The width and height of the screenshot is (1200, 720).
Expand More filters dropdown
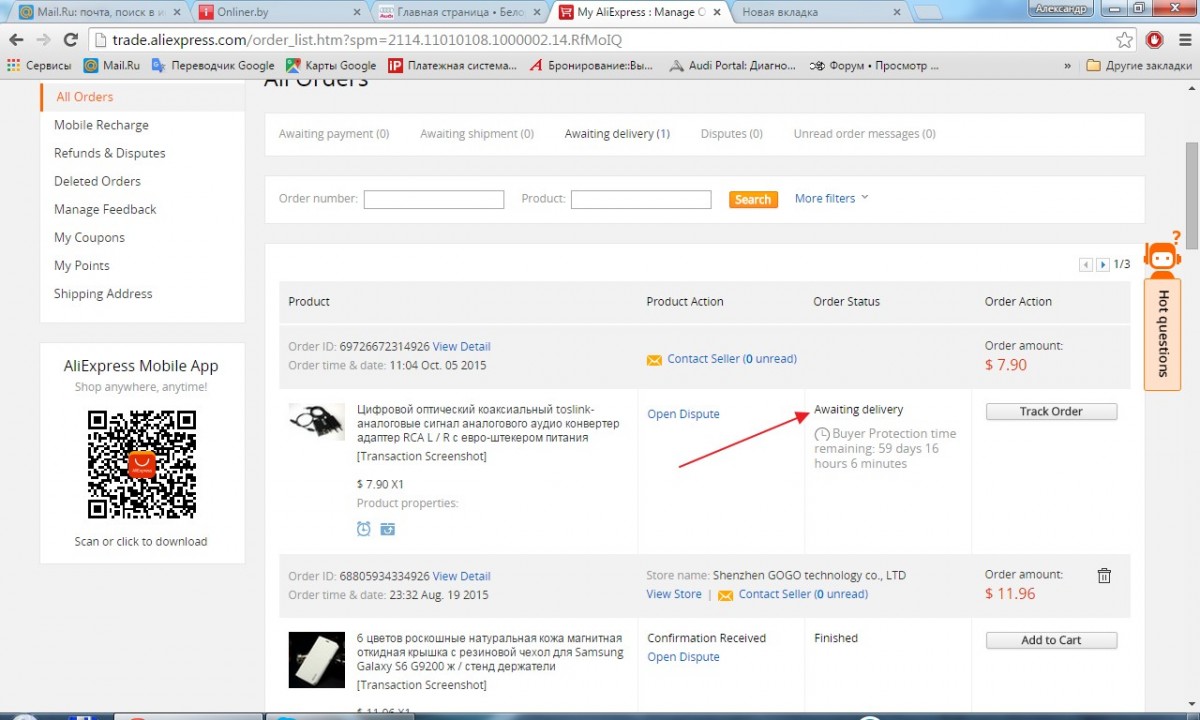[832, 198]
